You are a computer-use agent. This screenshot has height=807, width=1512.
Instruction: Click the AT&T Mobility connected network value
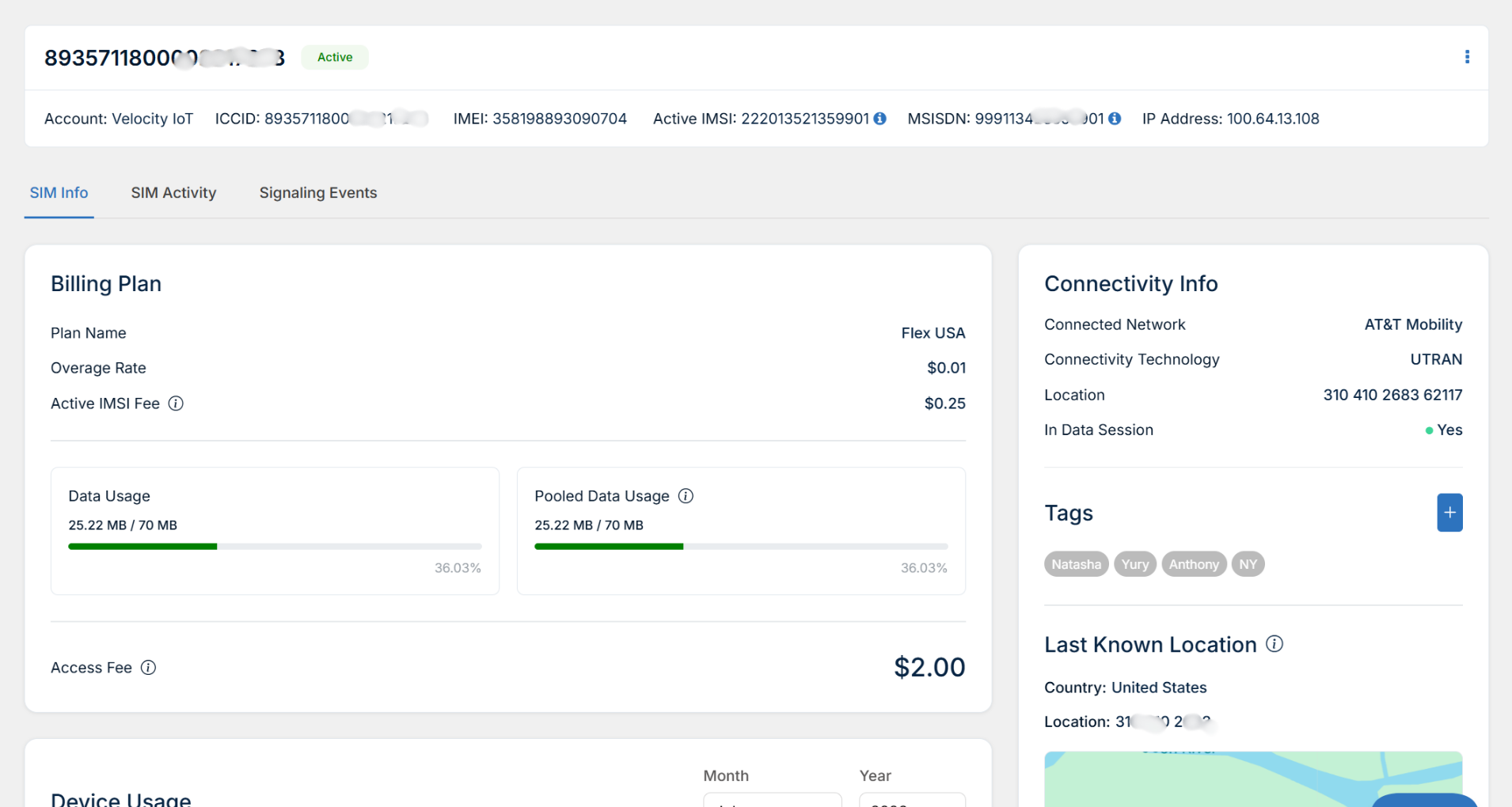click(x=1413, y=324)
